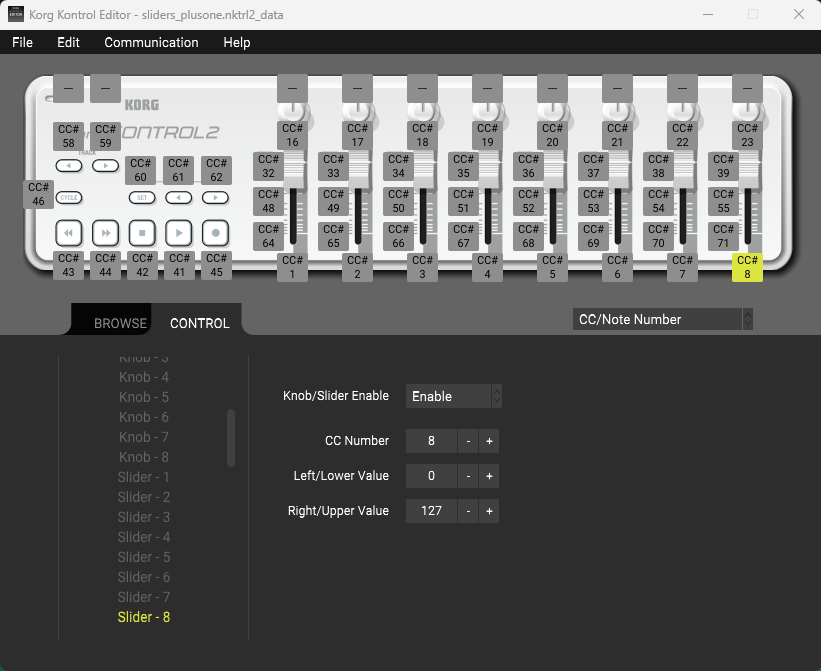Decrease Right/Upper Value with the minus button
The image size is (821, 671).
[x=468, y=511]
